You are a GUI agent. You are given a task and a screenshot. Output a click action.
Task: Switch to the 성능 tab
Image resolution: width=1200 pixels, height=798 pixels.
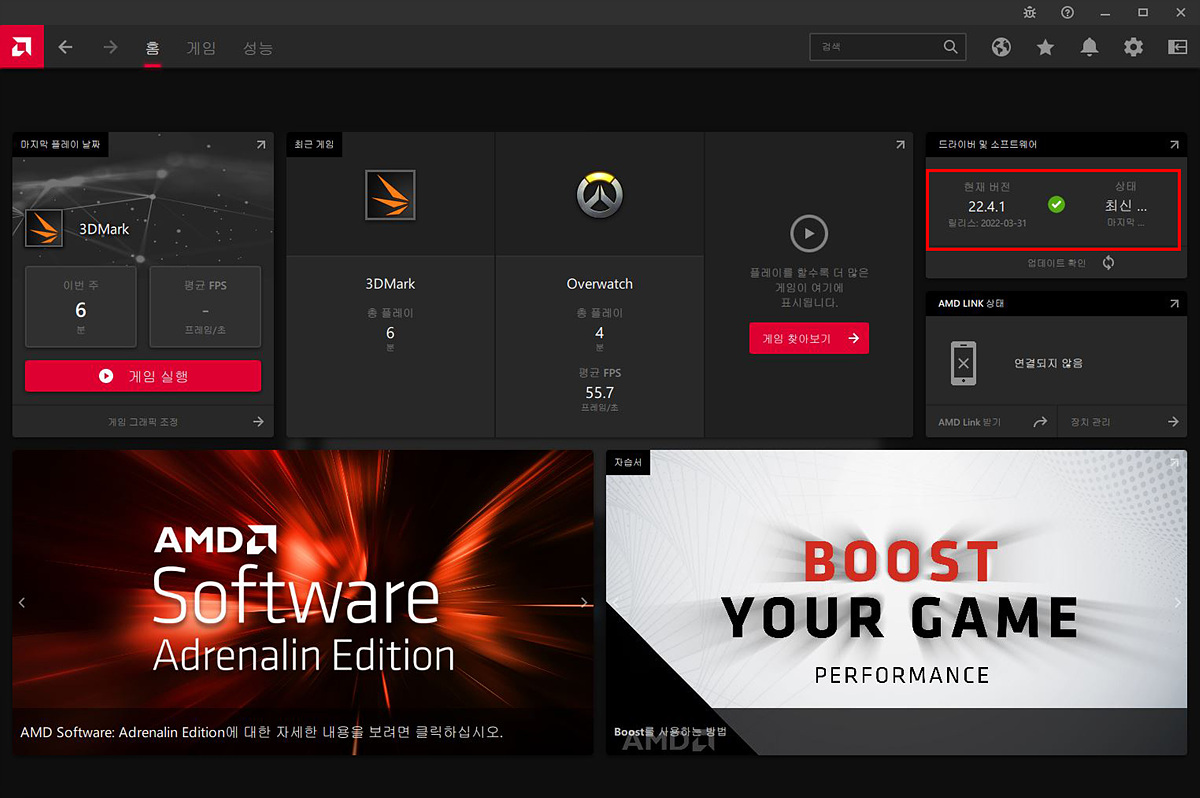[x=257, y=48]
